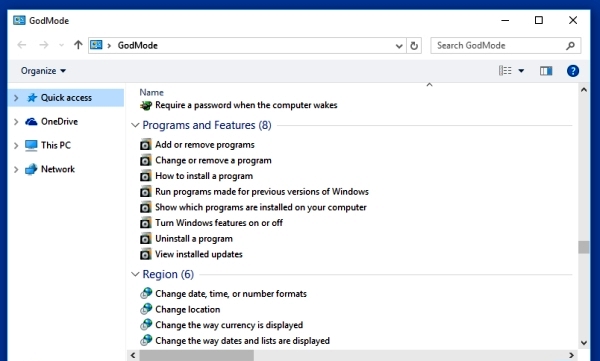600x361 pixels.
Task: Click icon beside Uninstall a program
Action: tap(145, 239)
